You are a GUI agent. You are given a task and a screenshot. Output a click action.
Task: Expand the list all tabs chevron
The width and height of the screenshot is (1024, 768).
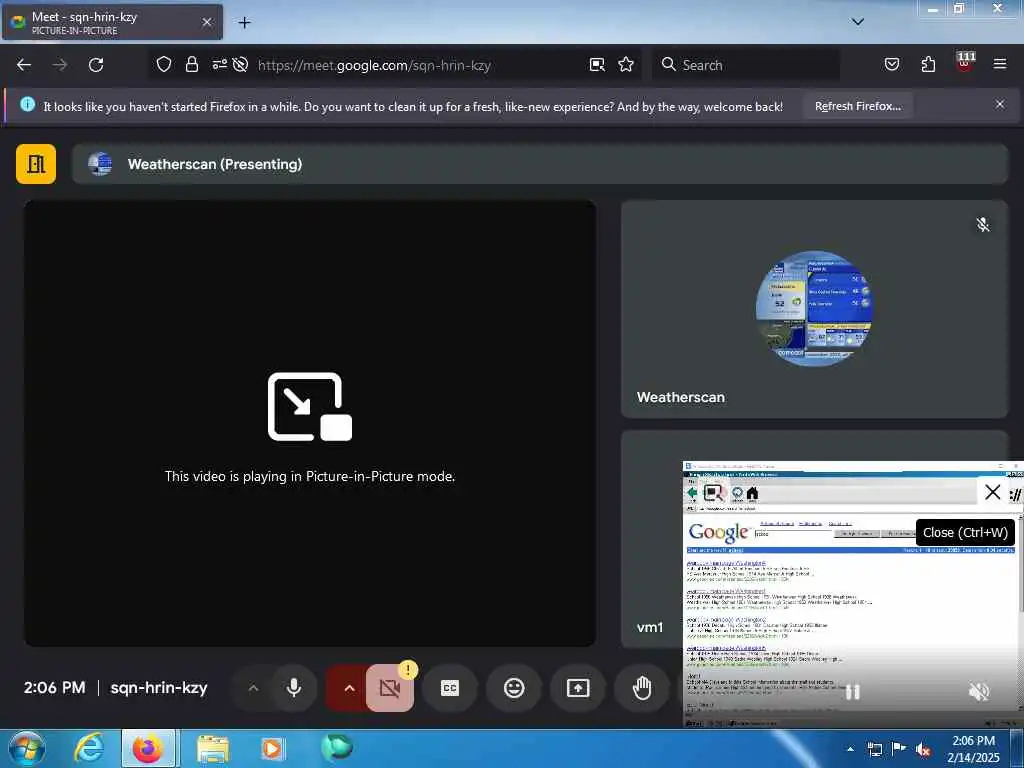pos(858,22)
